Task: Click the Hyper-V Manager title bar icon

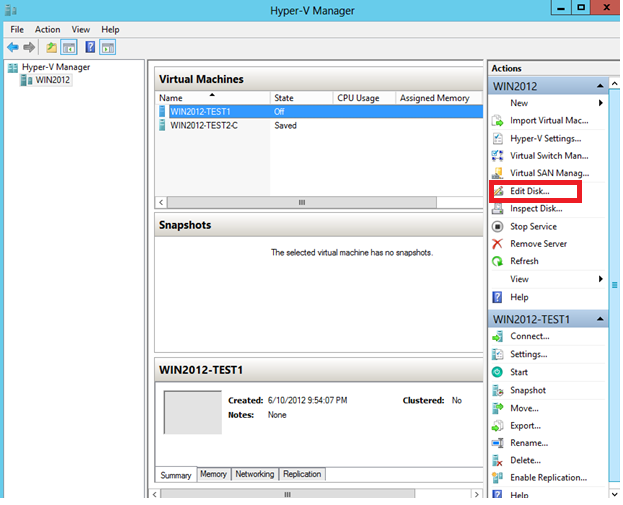Action: [x=11, y=10]
